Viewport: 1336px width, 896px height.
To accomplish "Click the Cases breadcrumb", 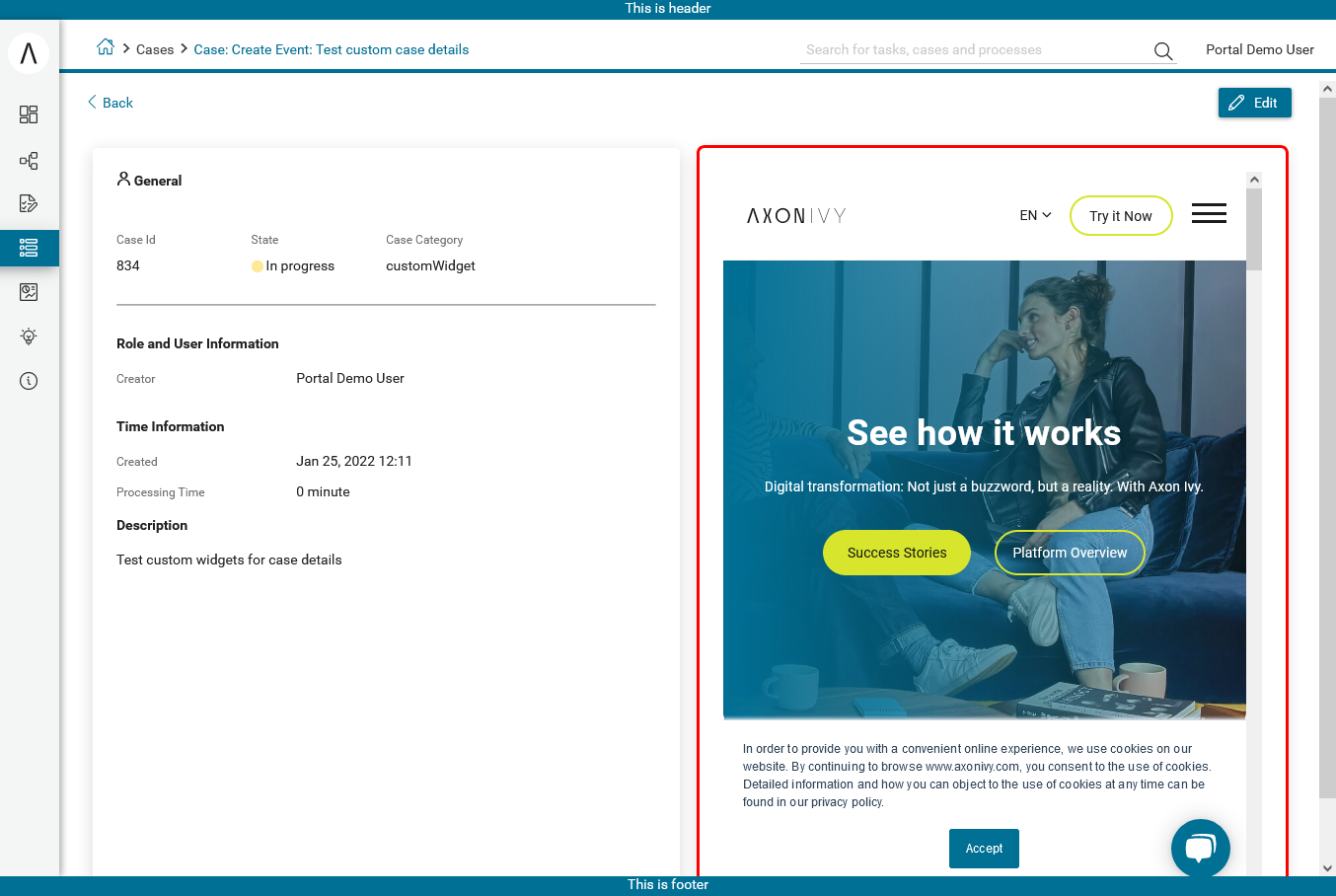I will click(x=155, y=49).
